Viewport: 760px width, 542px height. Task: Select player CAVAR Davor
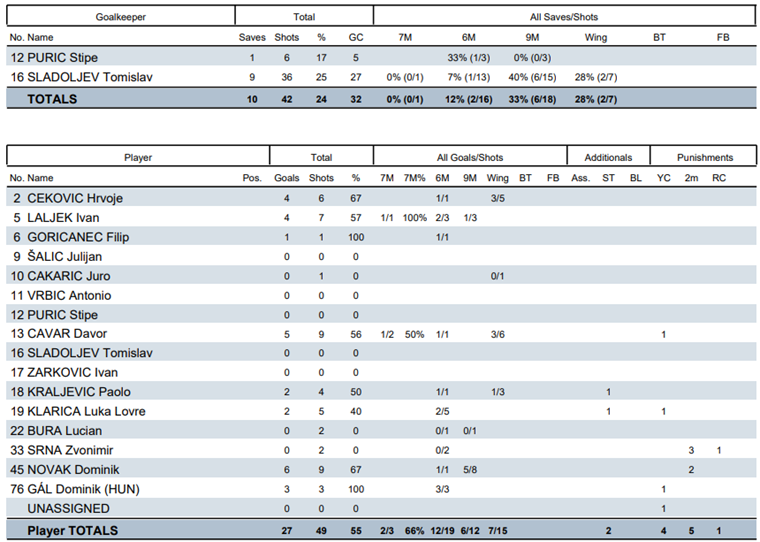click(x=67, y=334)
